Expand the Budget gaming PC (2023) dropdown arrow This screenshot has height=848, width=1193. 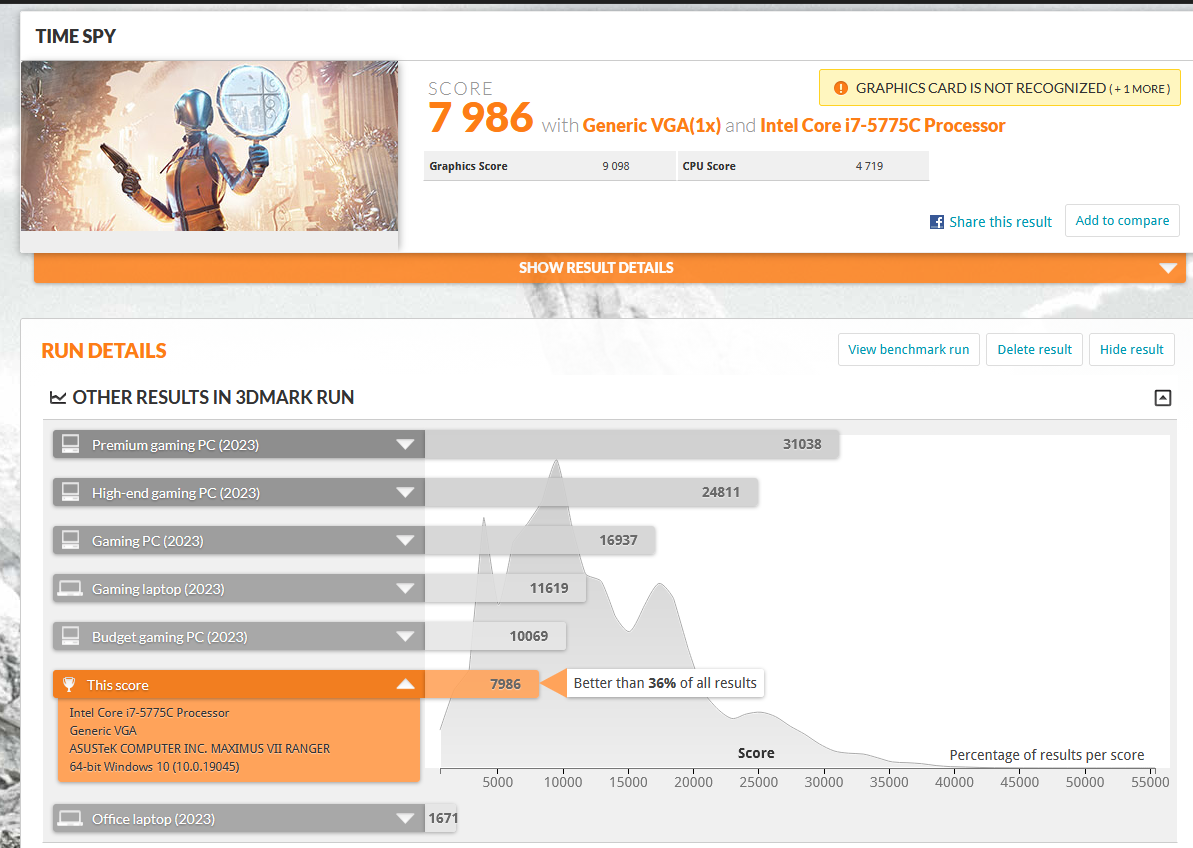pyautogui.click(x=406, y=637)
